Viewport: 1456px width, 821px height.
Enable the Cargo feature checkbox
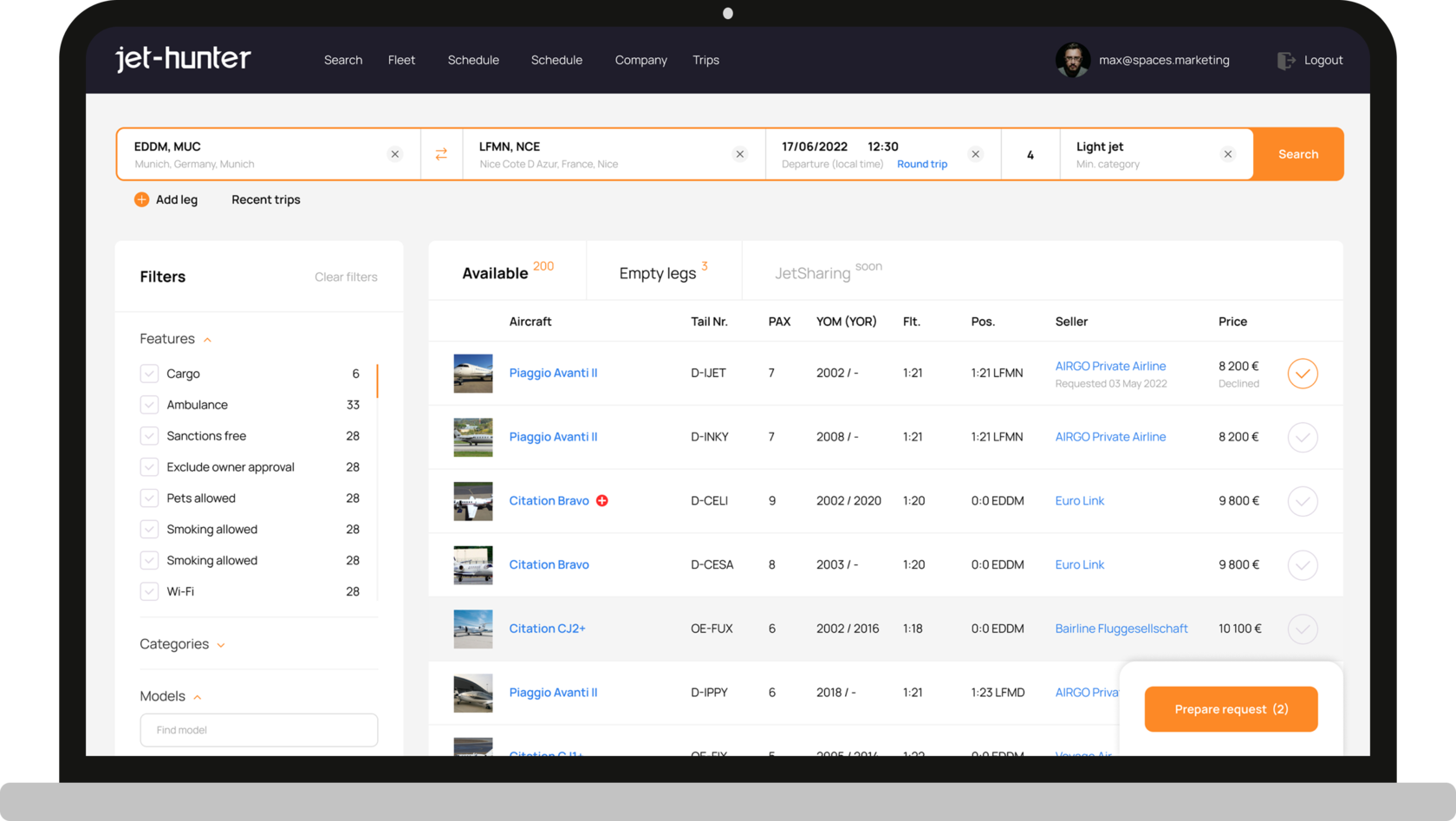149,374
